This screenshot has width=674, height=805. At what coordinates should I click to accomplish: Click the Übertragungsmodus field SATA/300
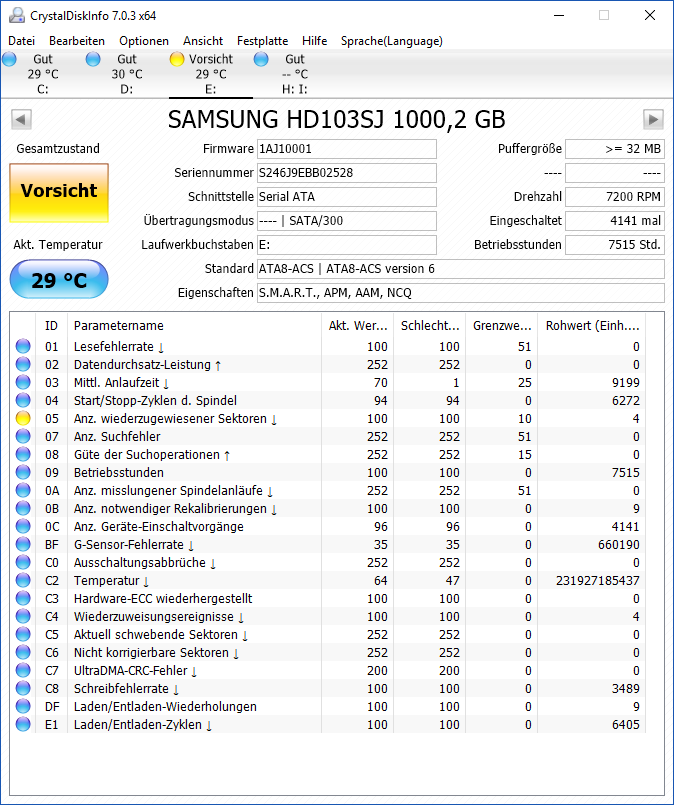tap(346, 221)
